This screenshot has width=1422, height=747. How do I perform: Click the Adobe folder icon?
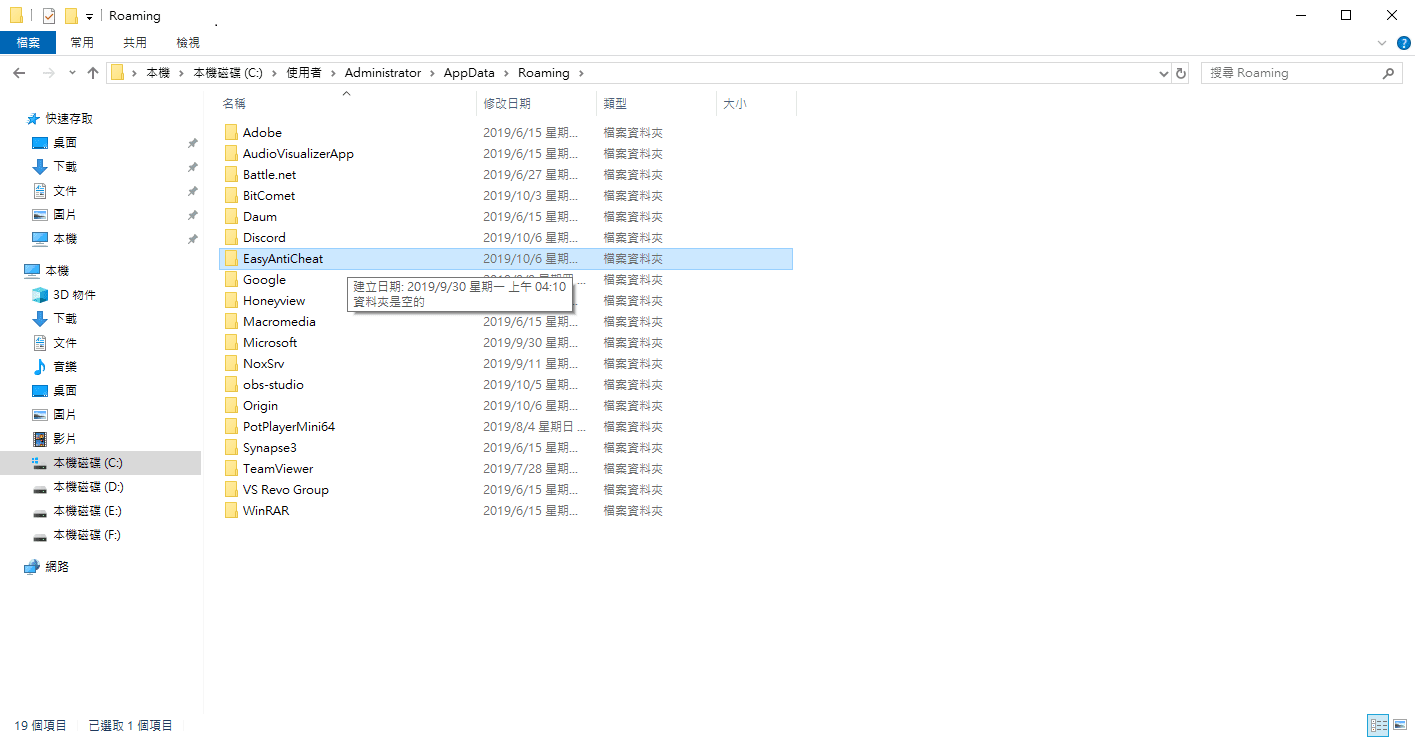231,133
